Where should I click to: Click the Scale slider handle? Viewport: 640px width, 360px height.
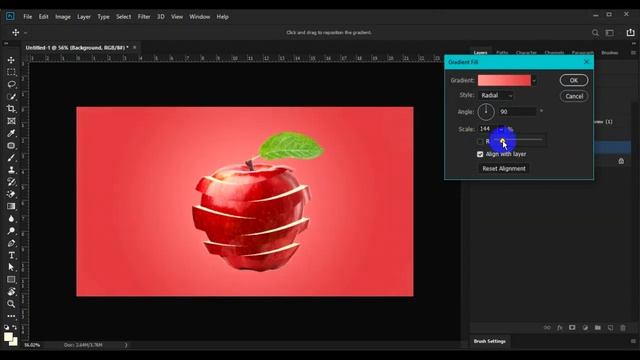pyautogui.click(x=502, y=141)
